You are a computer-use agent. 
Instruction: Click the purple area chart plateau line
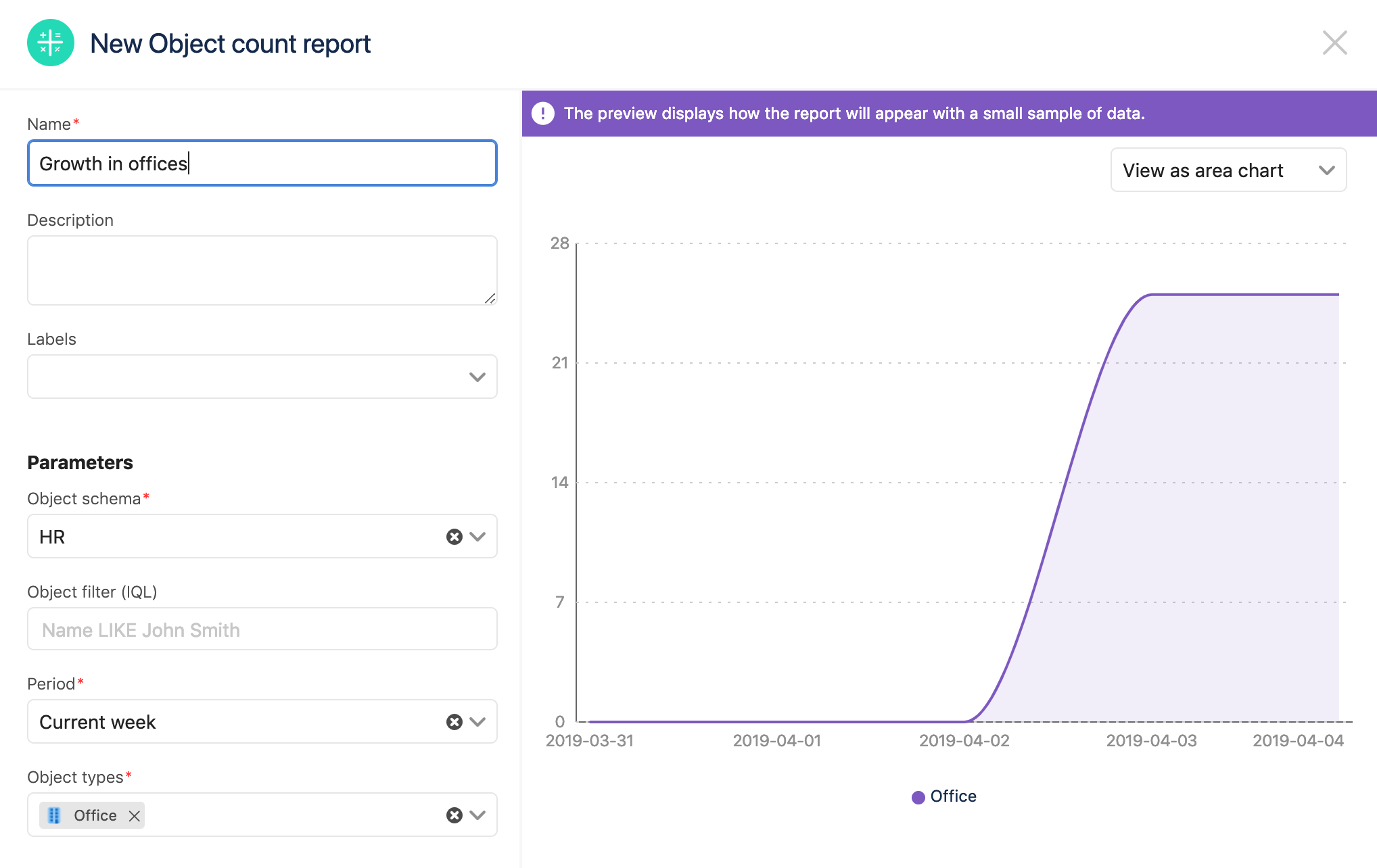[1244, 295]
